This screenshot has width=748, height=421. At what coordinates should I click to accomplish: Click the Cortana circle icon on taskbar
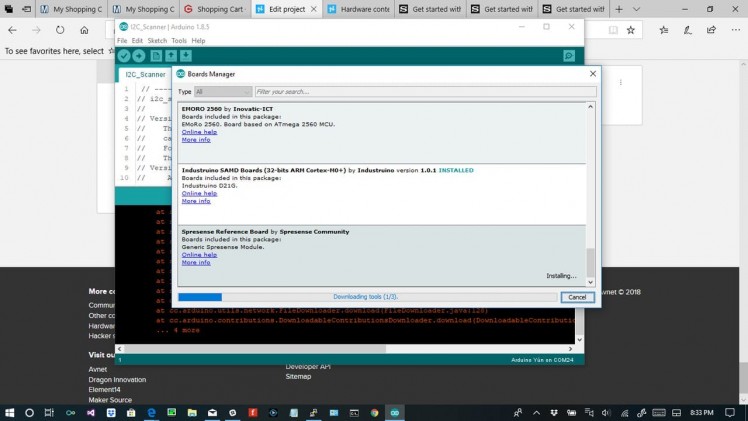click(x=29, y=412)
